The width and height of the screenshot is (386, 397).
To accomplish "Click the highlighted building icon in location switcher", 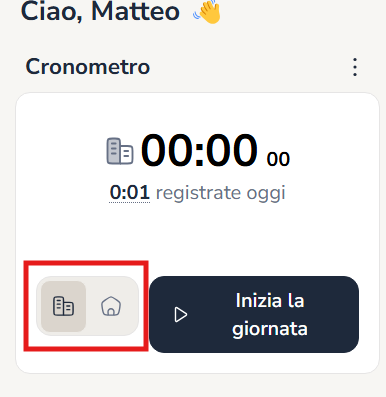I will coord(63,306).
